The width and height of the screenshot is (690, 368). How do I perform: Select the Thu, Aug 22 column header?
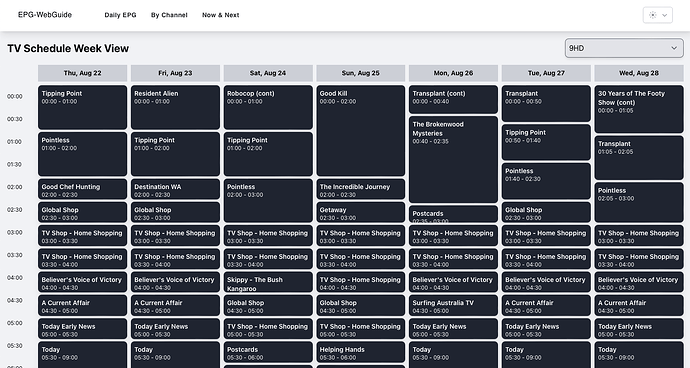[x=82, y=73]
